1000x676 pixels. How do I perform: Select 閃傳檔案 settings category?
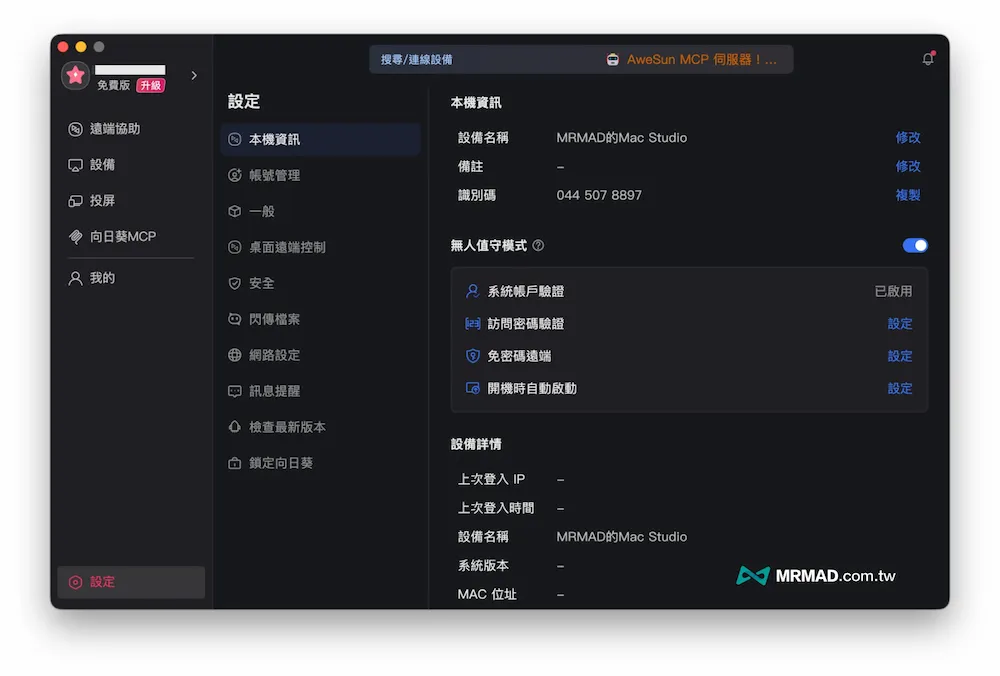[x=321, y=319]
